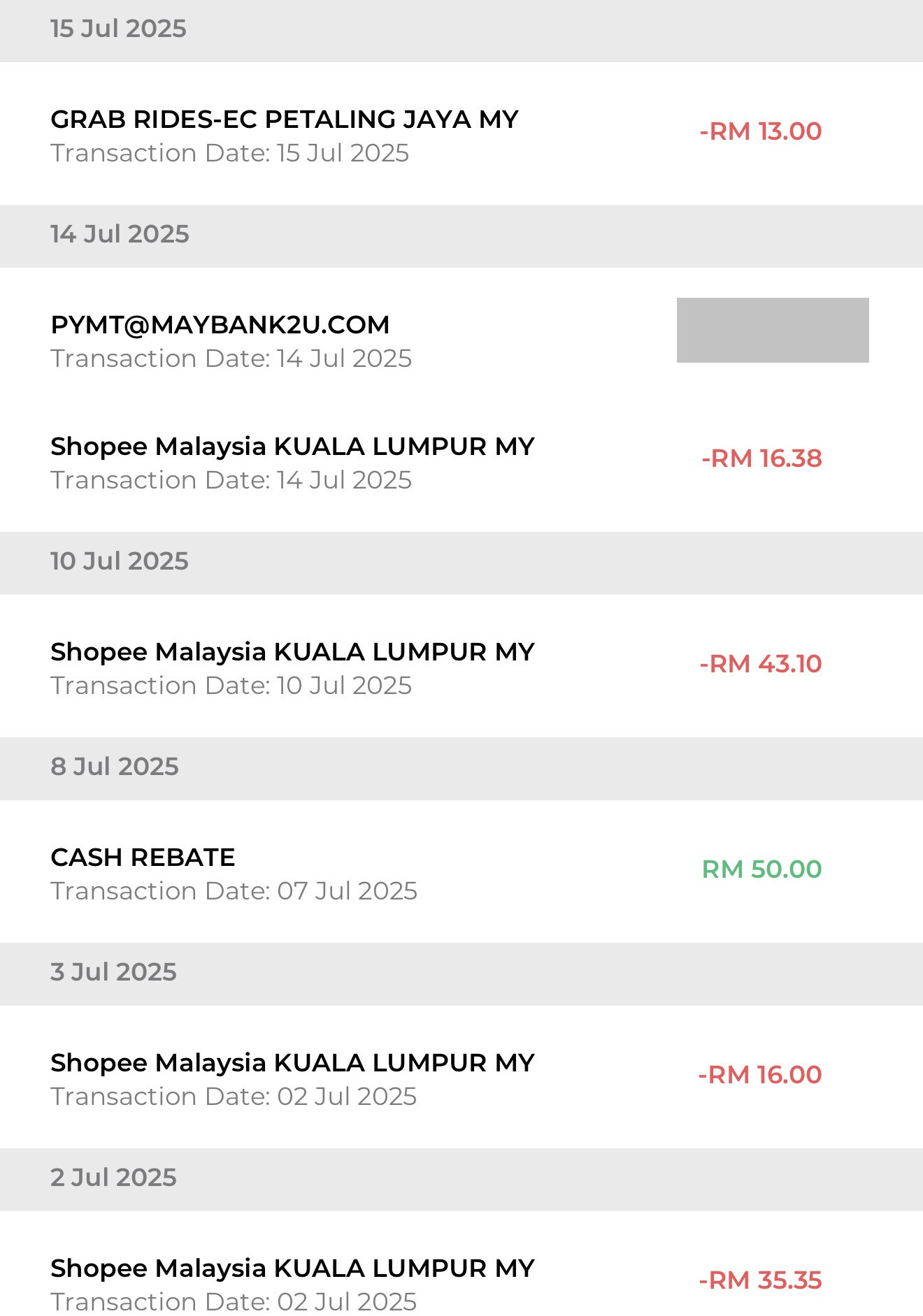Tap the -RM 16.38 amount

tap(761, 458)
